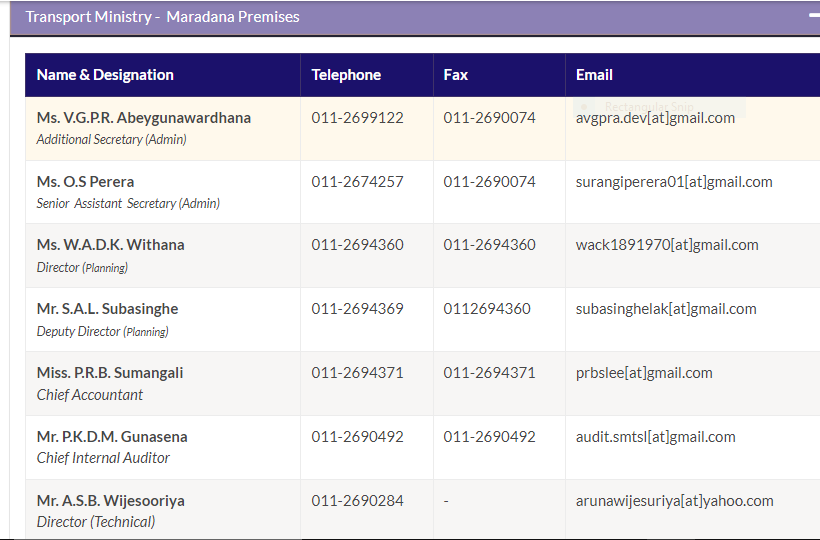Screen dimensions: 820x540
Task: Click telephone number 011-2694369
Action: (357, 309)
